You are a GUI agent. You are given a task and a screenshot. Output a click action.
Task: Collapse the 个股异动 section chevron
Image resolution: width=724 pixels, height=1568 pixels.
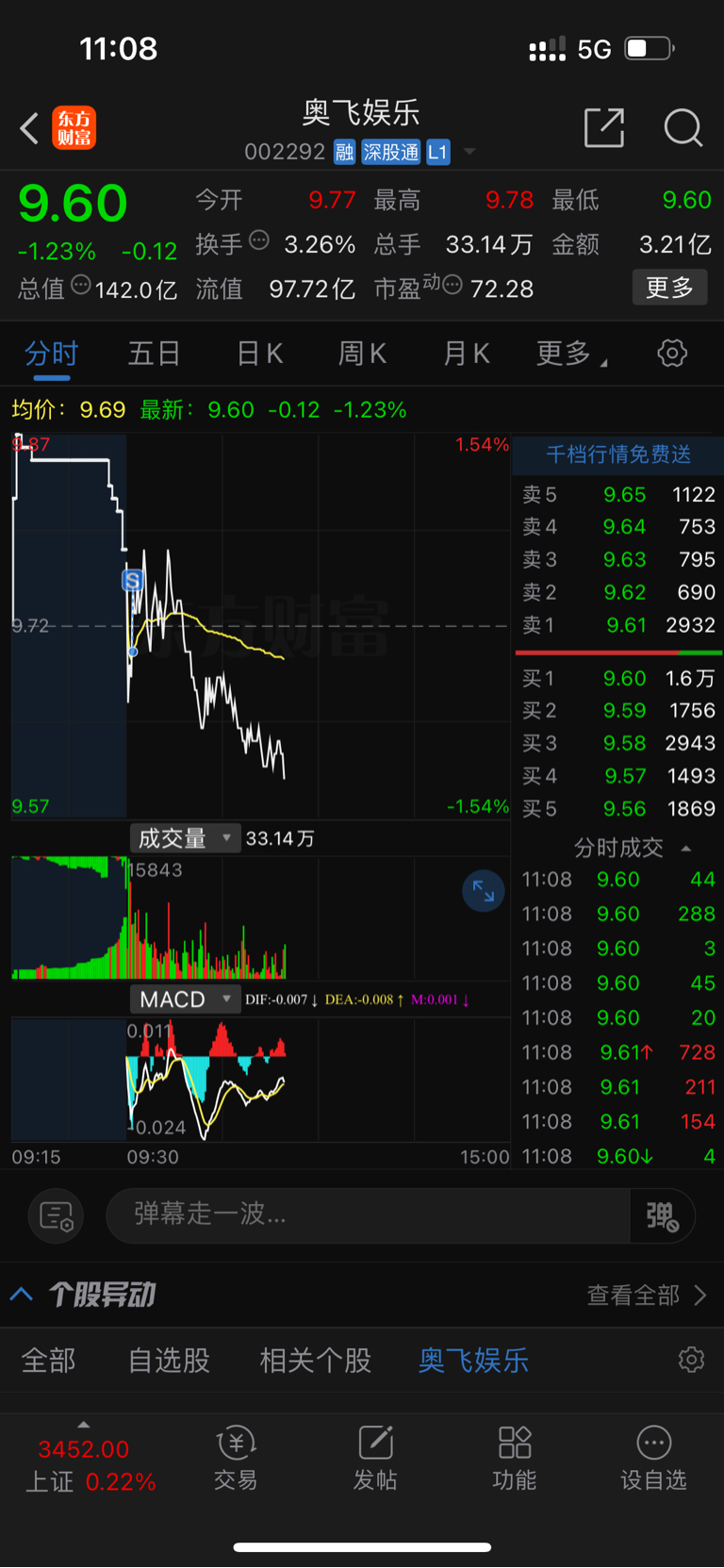click(22, 1295)
